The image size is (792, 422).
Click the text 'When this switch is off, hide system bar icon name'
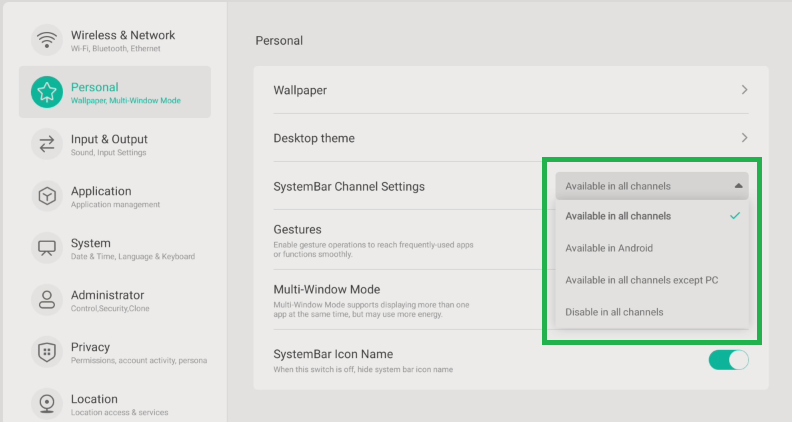[363, 369]
